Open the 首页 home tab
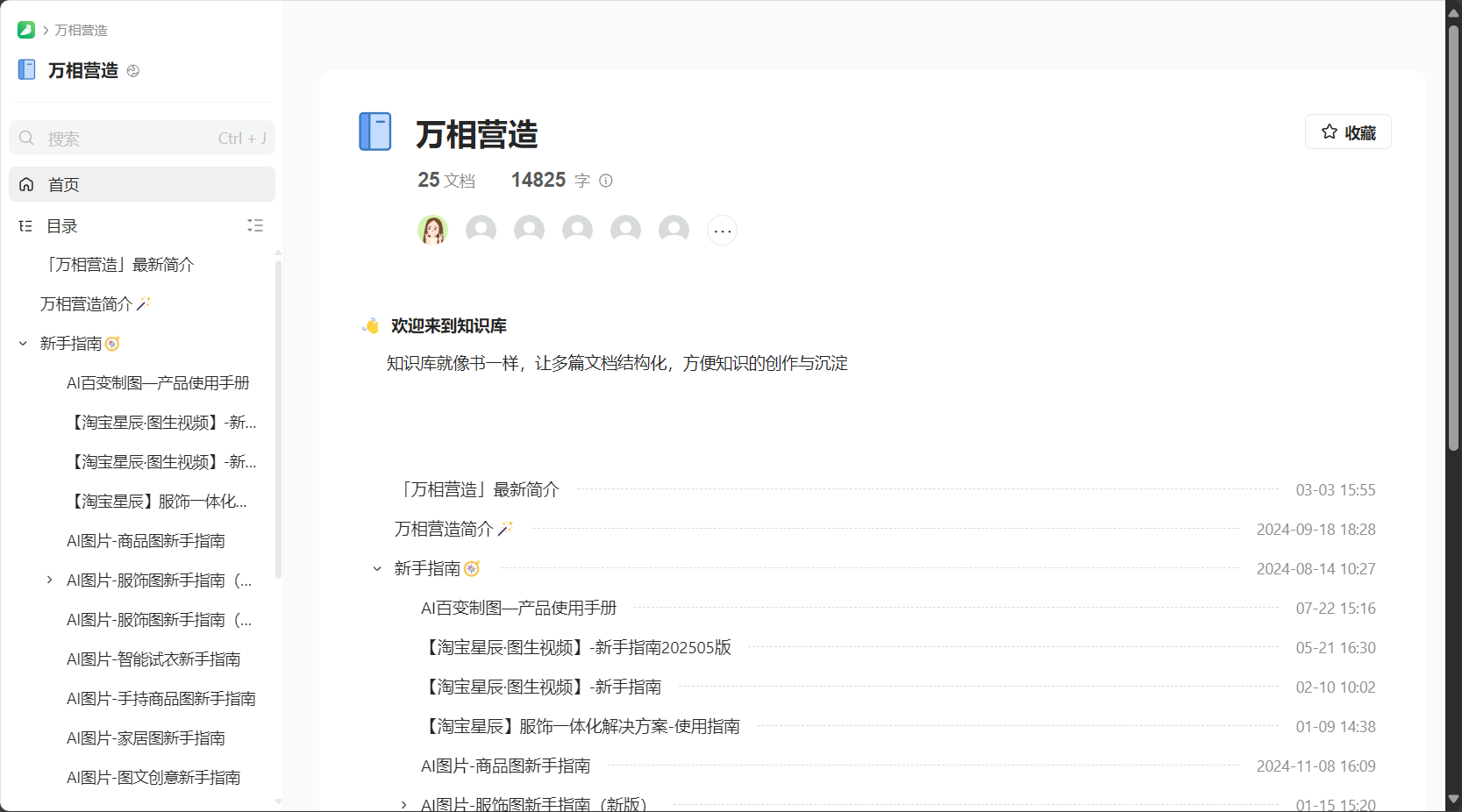 click(142, 184)
